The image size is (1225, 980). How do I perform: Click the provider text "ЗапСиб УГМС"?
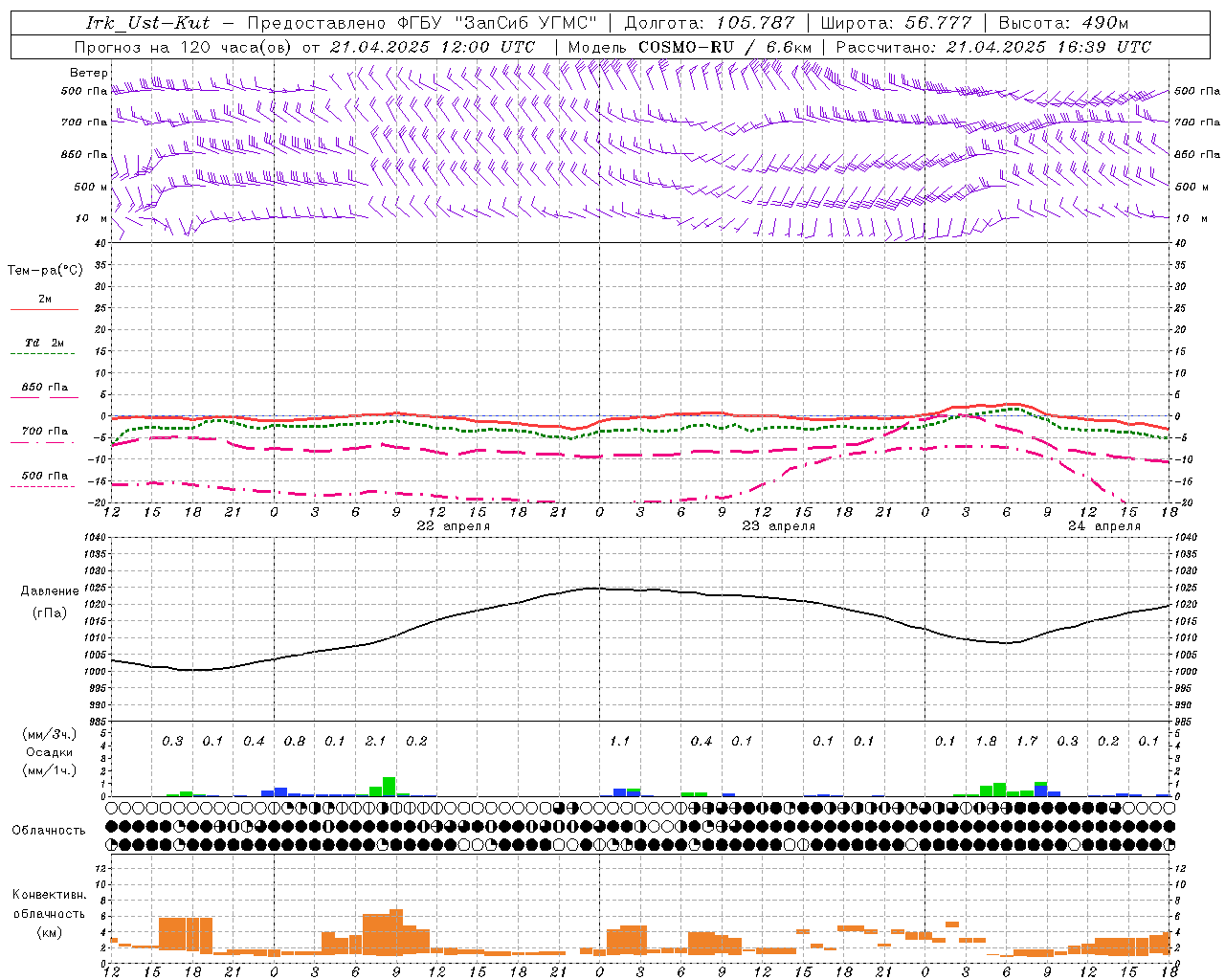pyautogui.click(x=528, y=23)
